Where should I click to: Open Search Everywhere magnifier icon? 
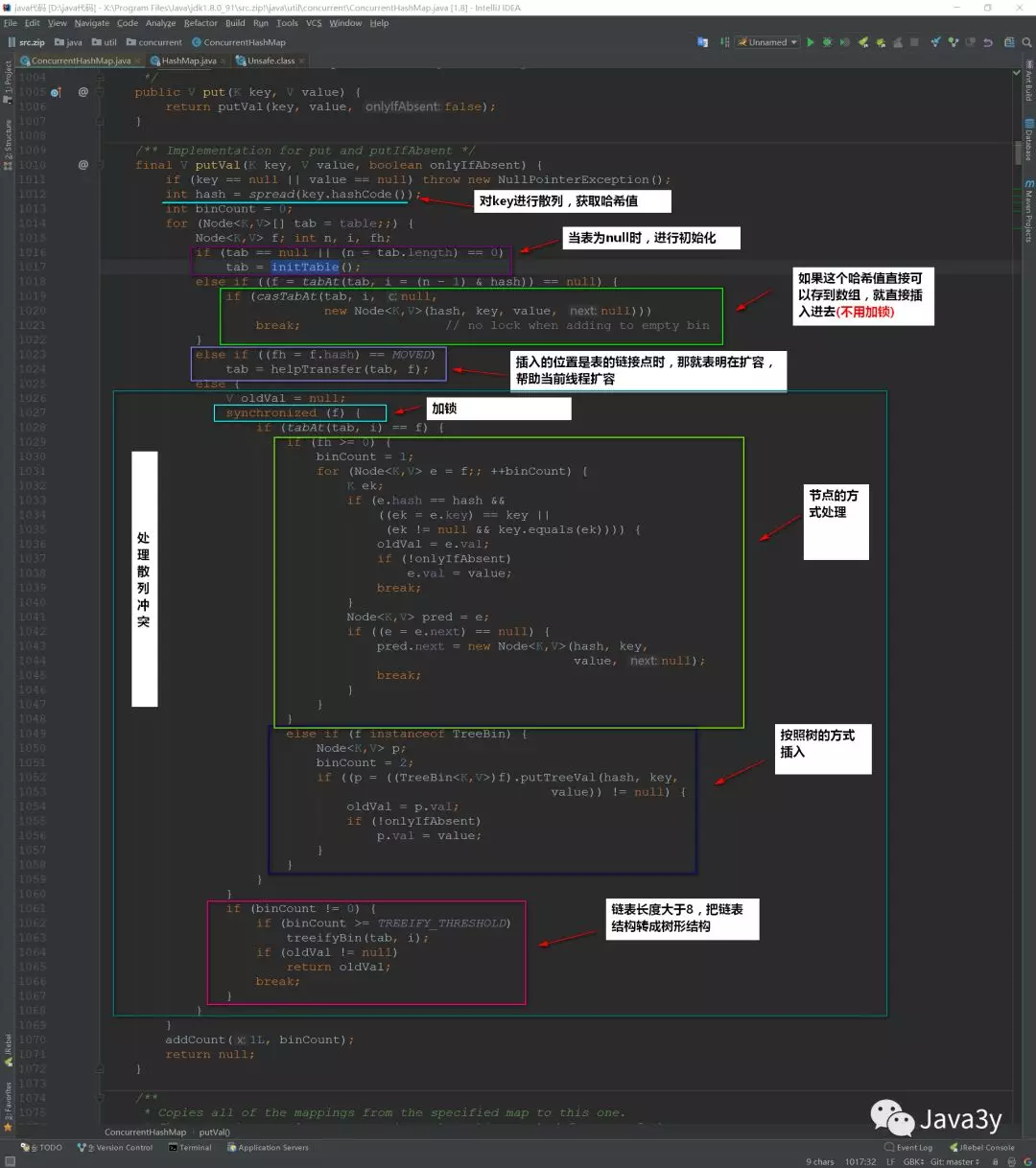point(1026,42)
